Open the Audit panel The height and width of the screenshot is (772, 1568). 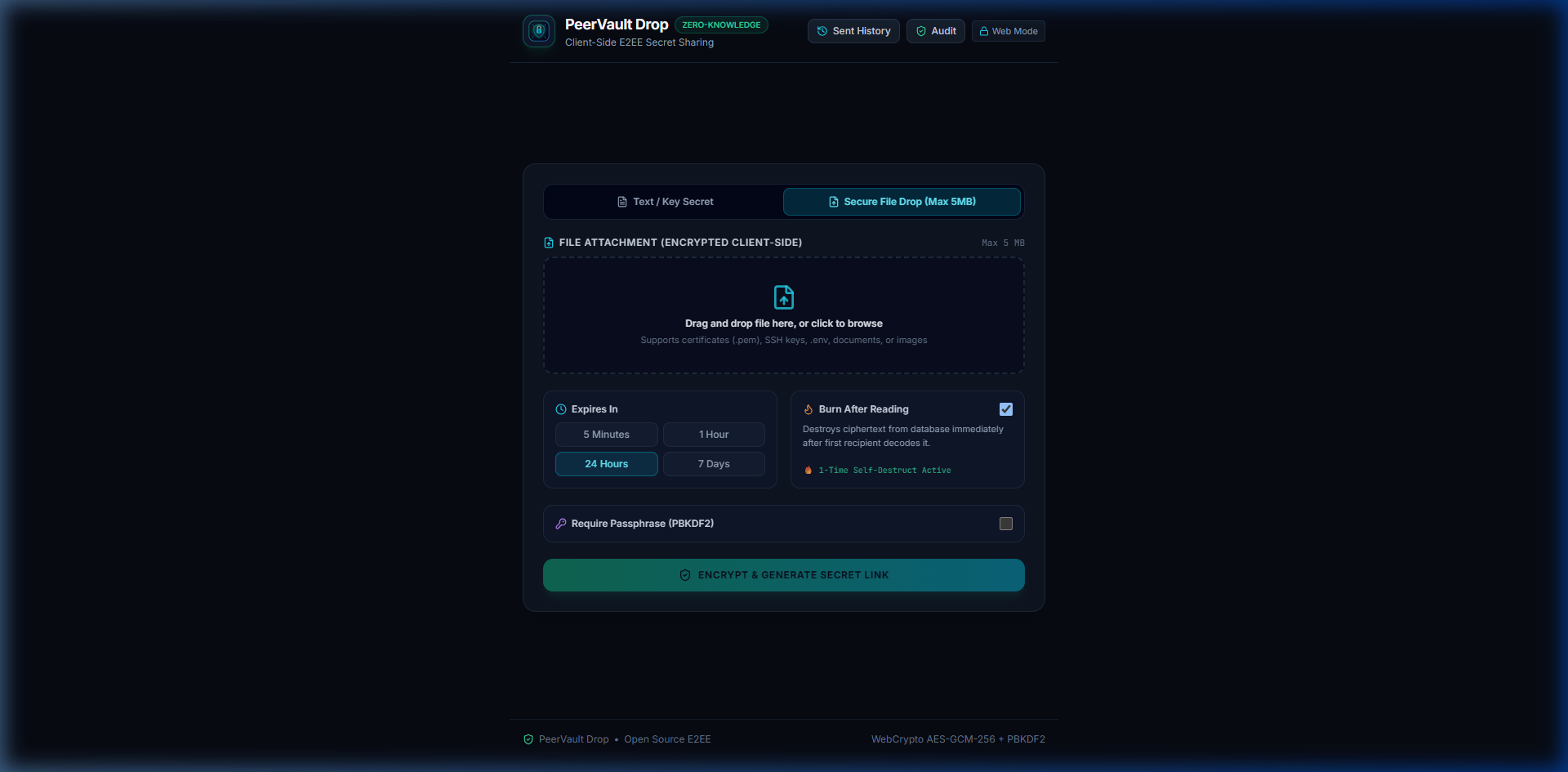pyautogui.click(x=936, y=31)
